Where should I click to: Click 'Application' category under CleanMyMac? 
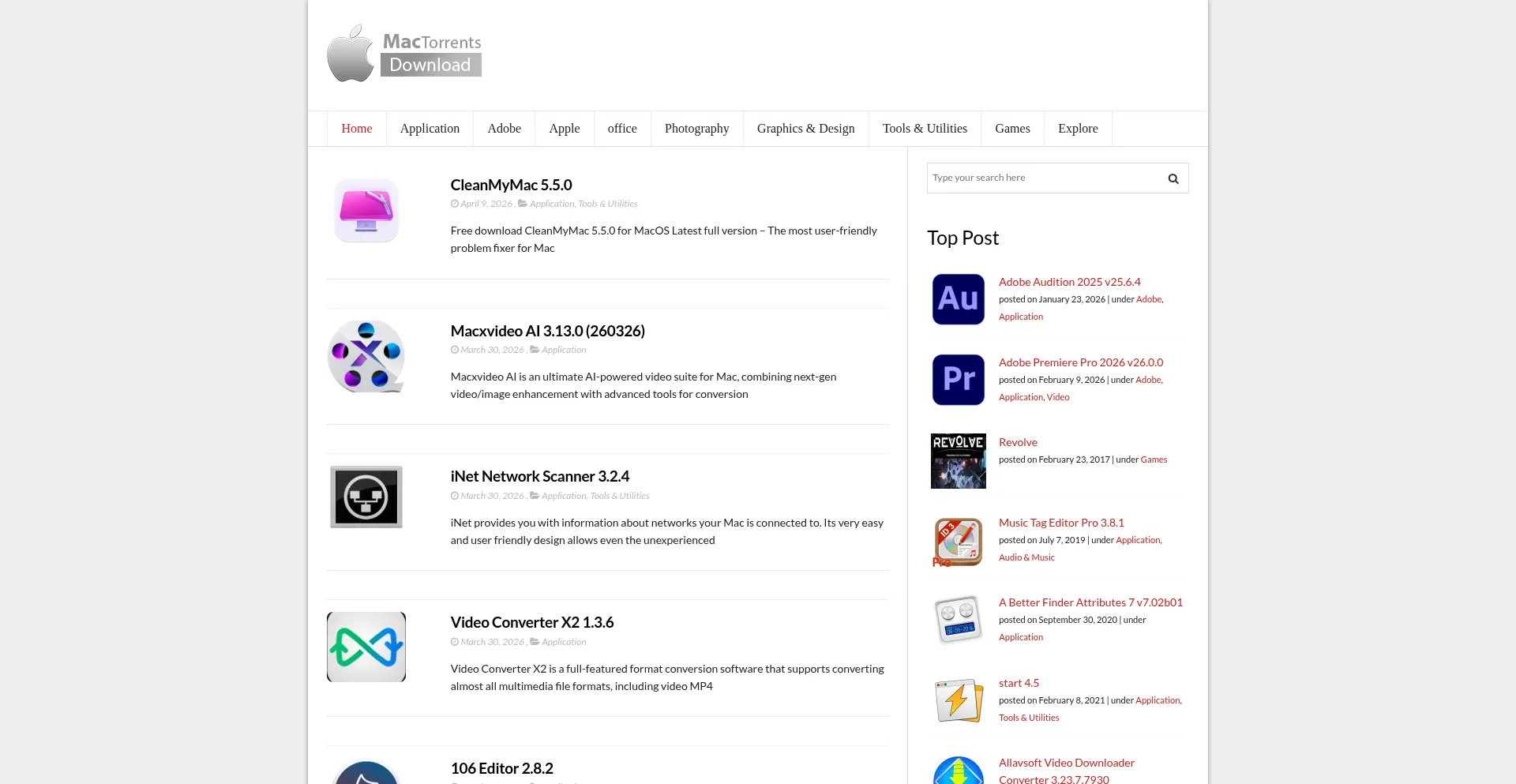click(x=552, y=204)
